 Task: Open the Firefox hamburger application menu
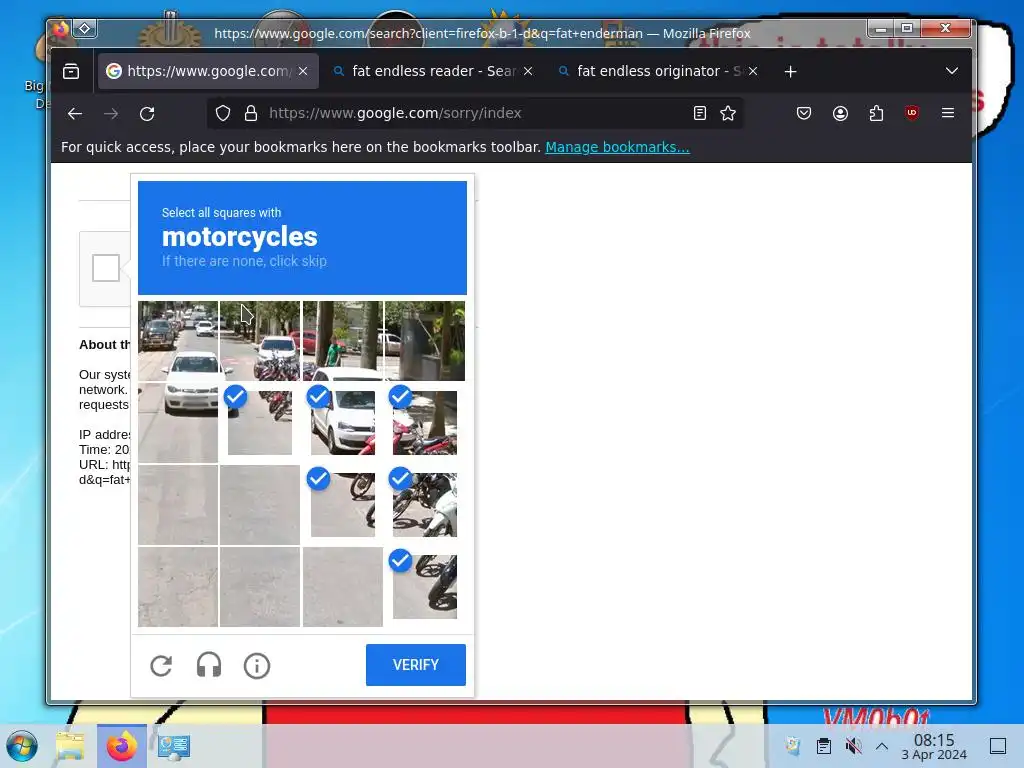point(948,113)
